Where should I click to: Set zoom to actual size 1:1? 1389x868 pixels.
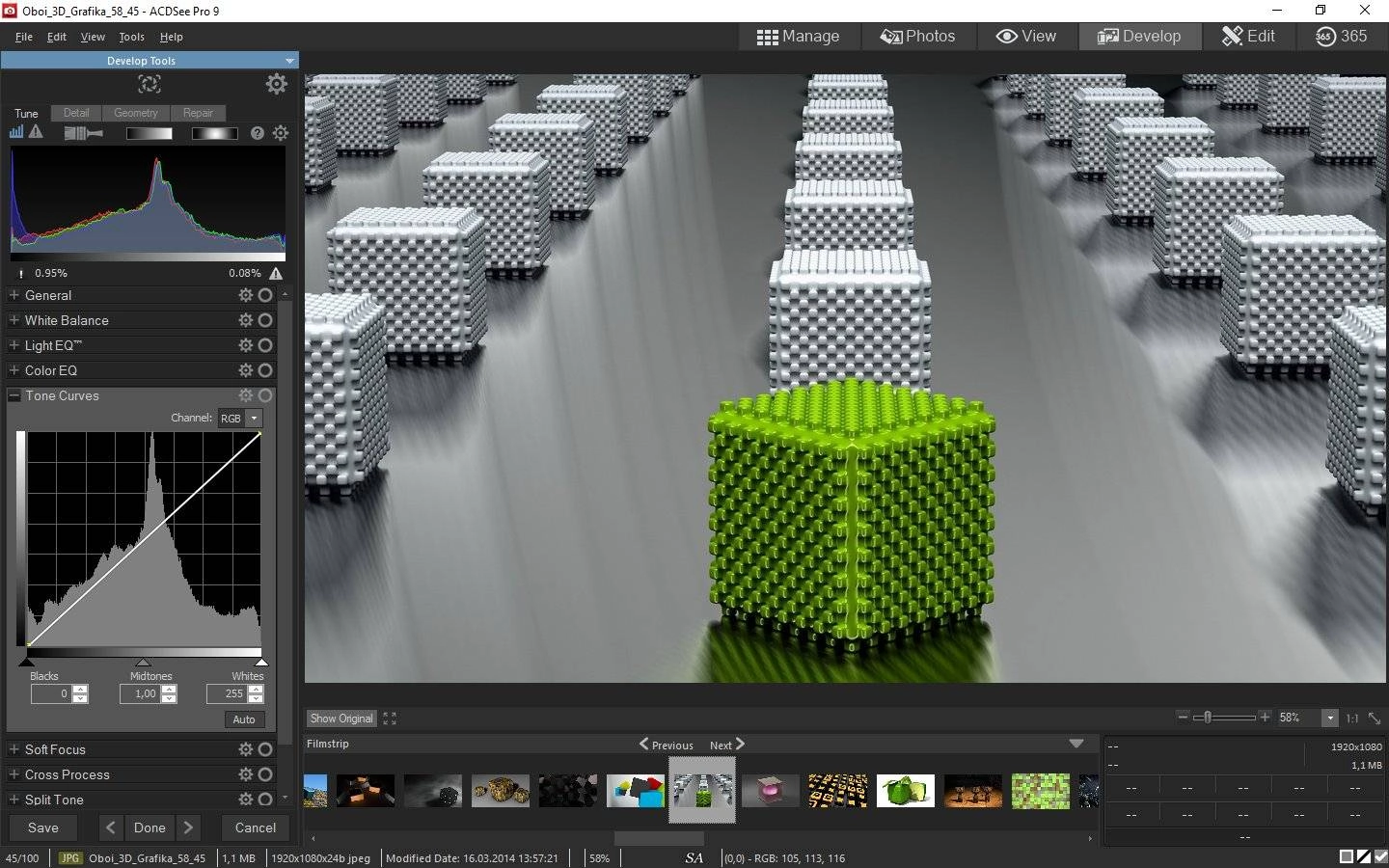click(1352, 718)
